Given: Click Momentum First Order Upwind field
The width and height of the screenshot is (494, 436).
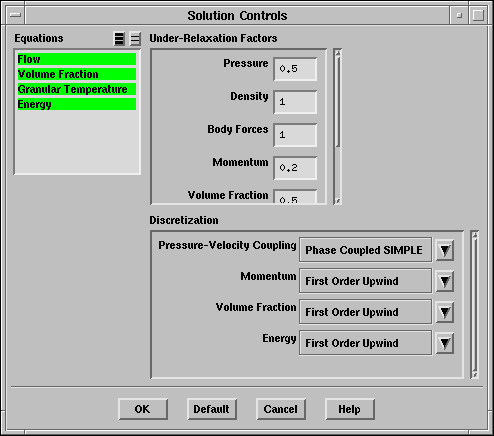Looking at the screenshot, I should (x=366, y=281).
